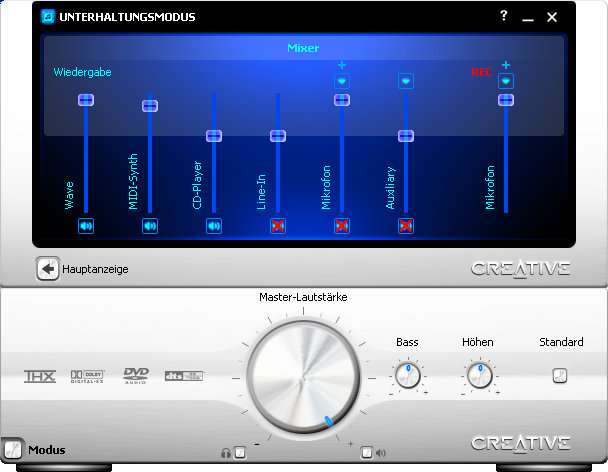Minimize the Unterhaltungsmodus window
The image size is (608, 472).
(528, 18)
